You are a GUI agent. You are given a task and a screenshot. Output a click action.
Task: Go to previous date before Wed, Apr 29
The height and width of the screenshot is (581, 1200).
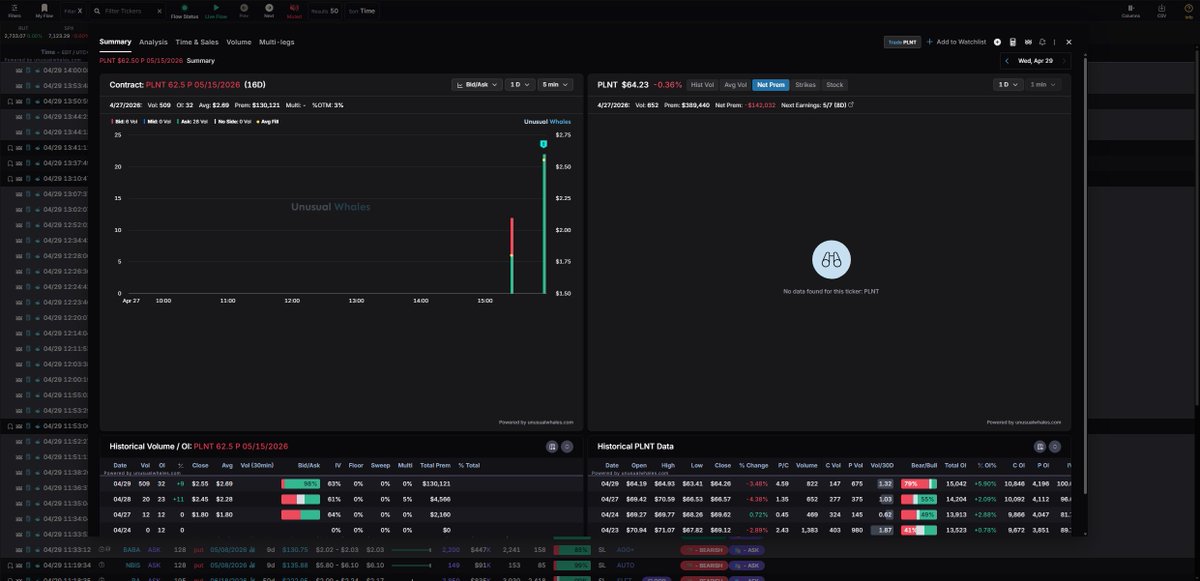[x=1007, y=61]
